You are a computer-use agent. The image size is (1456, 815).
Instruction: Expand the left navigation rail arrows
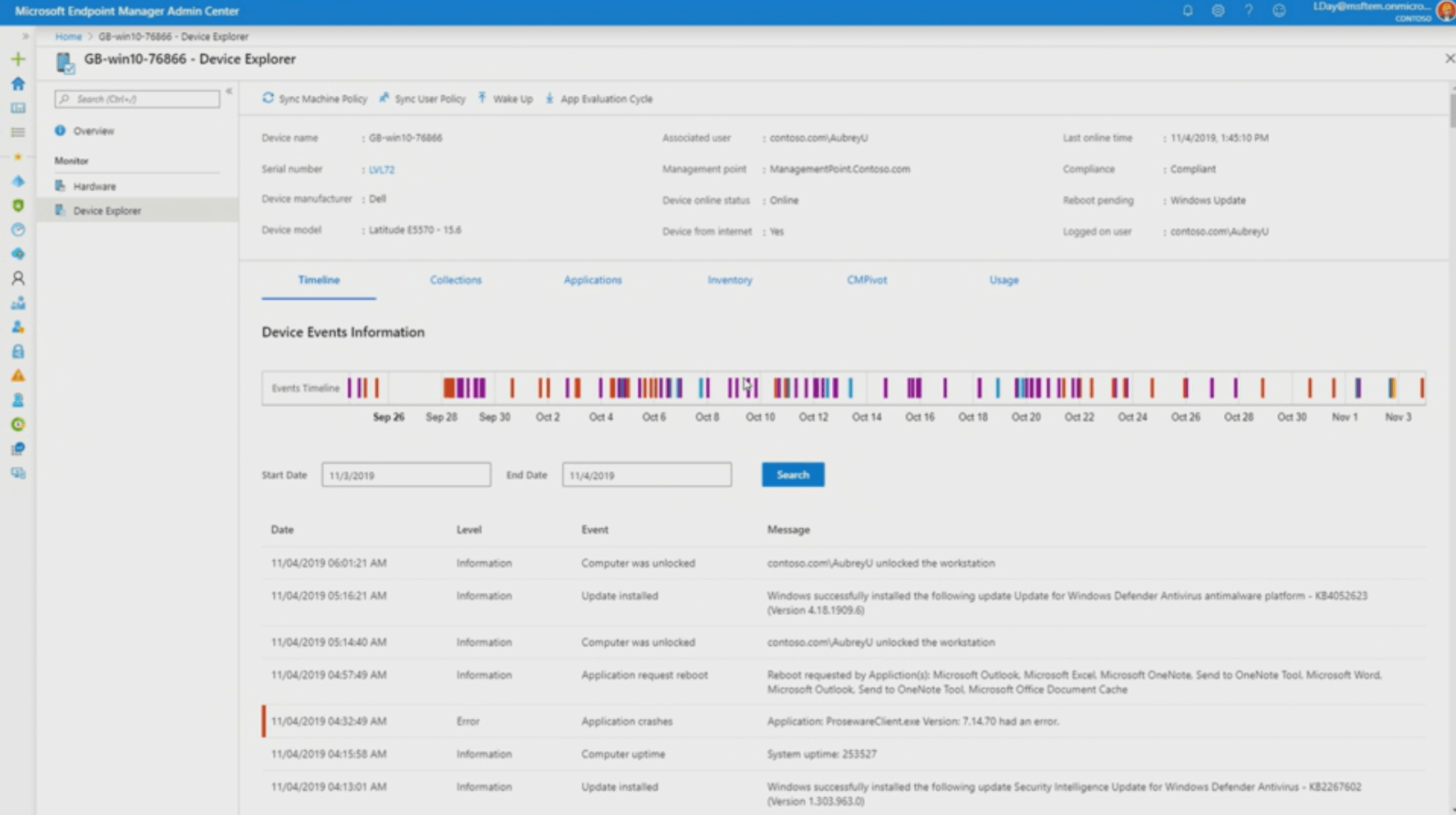click(27, 36)
